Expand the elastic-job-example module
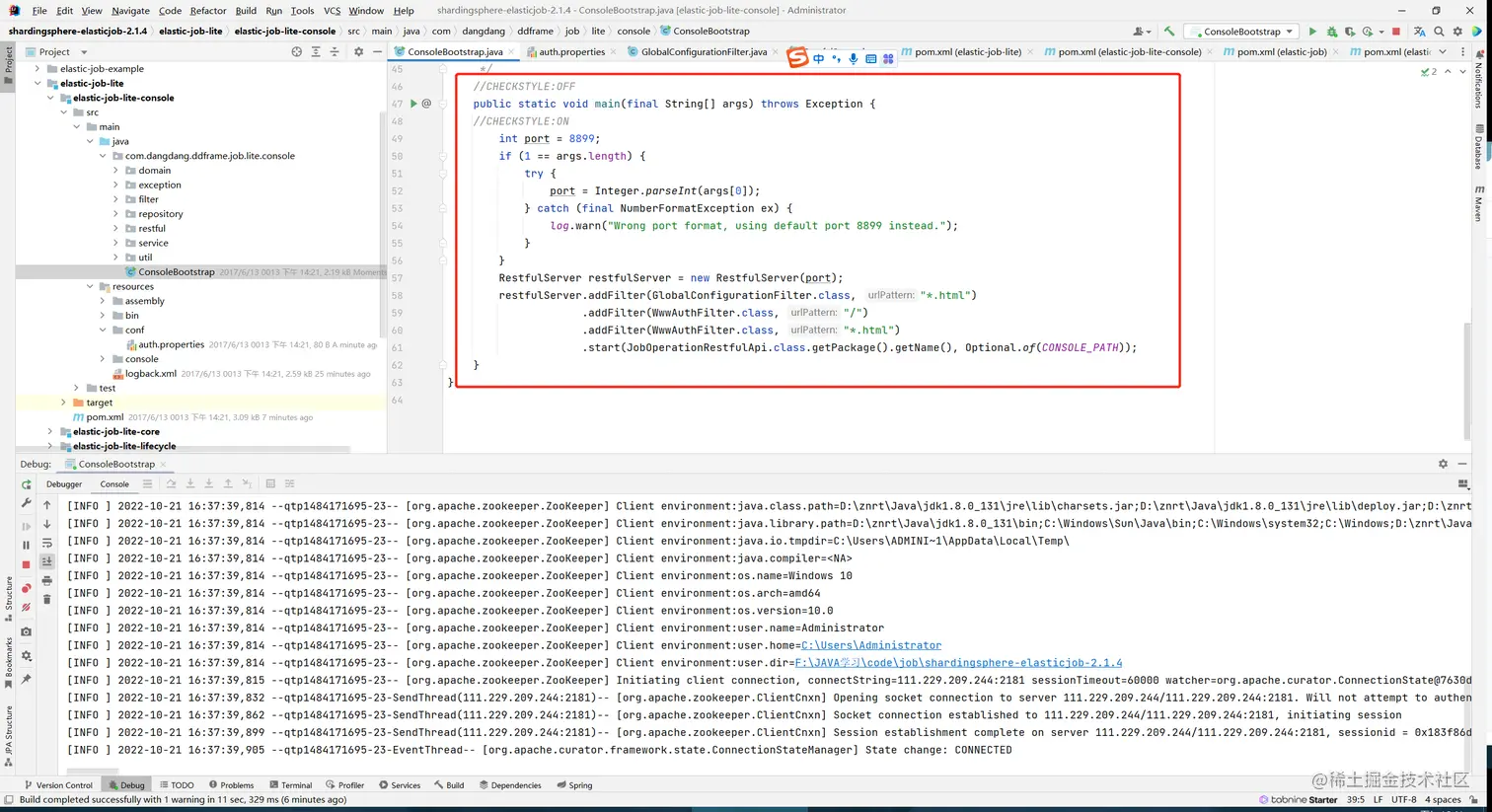The image size is (1492, 812). (x=37, y=69)
